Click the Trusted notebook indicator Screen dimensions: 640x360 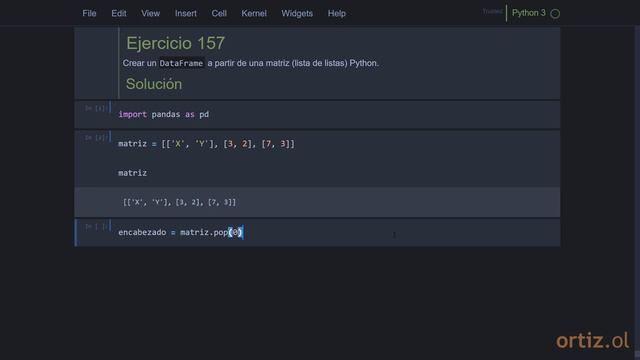(492, 11)
